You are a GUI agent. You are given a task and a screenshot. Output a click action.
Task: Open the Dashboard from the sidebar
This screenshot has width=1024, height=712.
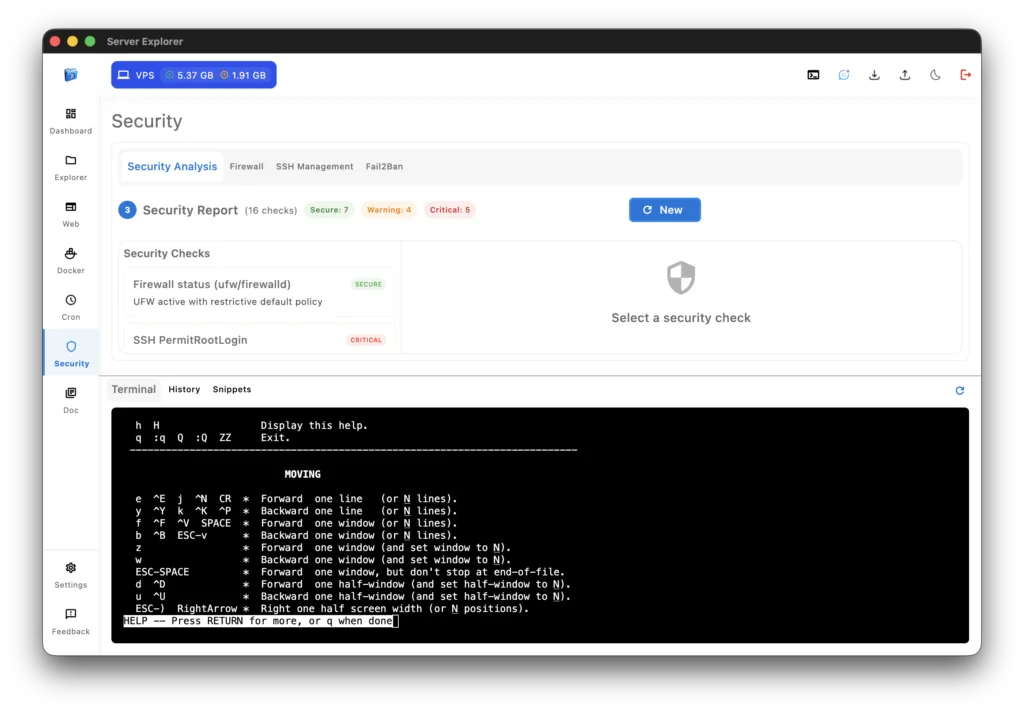point(70,120)
